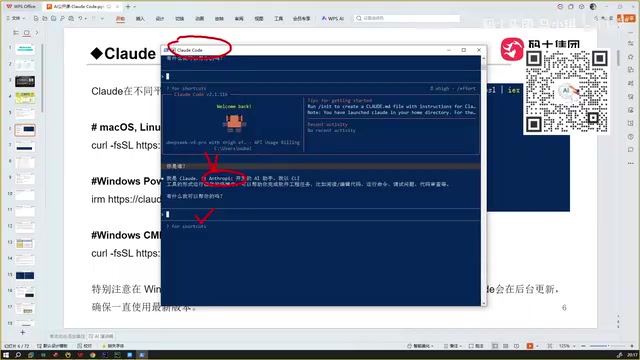Maximize the Claude Code terminal window
Image resolution: width=640 pixels, height=360 pixels.
(x=464, y=50)
